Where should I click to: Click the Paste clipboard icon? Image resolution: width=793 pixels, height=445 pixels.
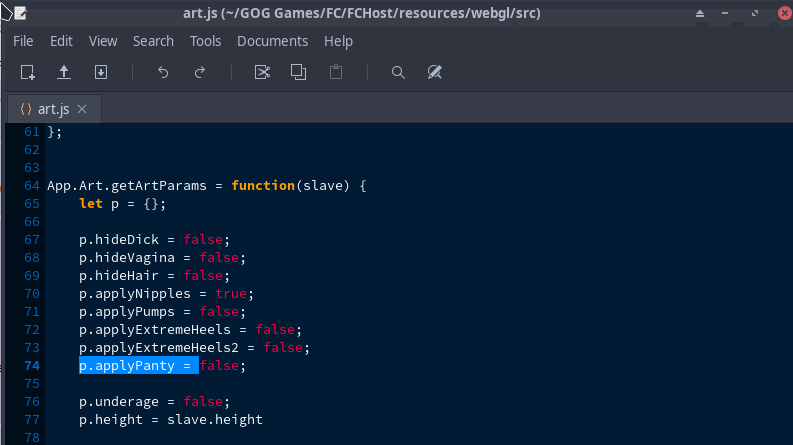click(x=336, y=72)
